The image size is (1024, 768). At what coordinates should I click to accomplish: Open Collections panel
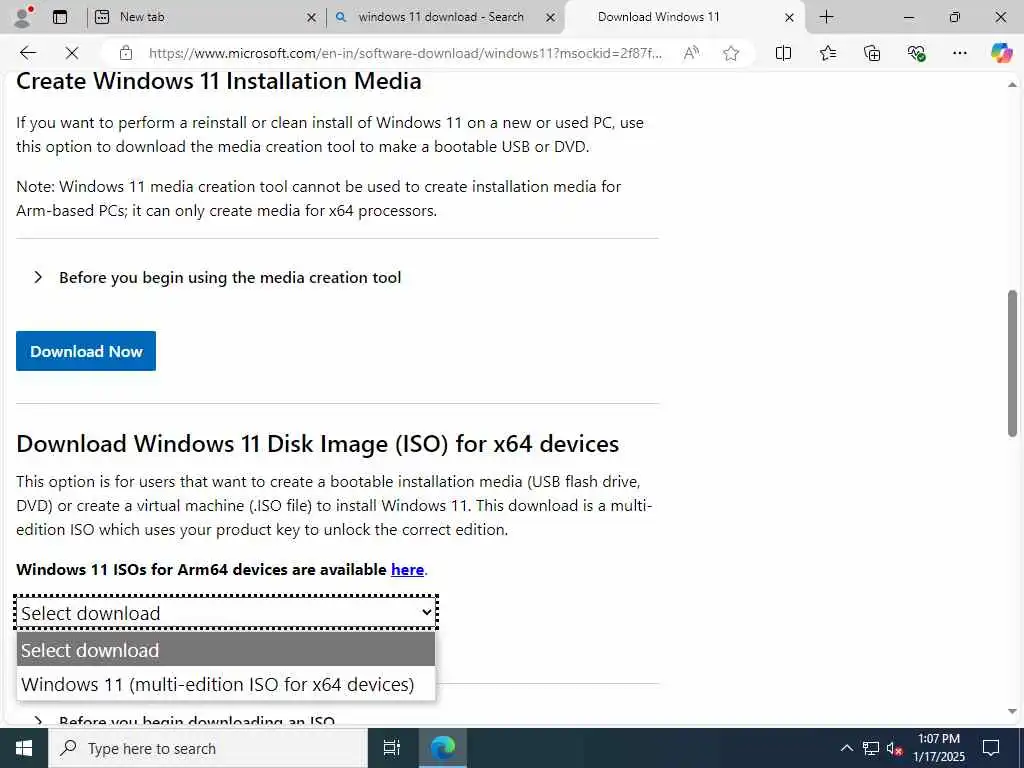click(x=872, y=53)
